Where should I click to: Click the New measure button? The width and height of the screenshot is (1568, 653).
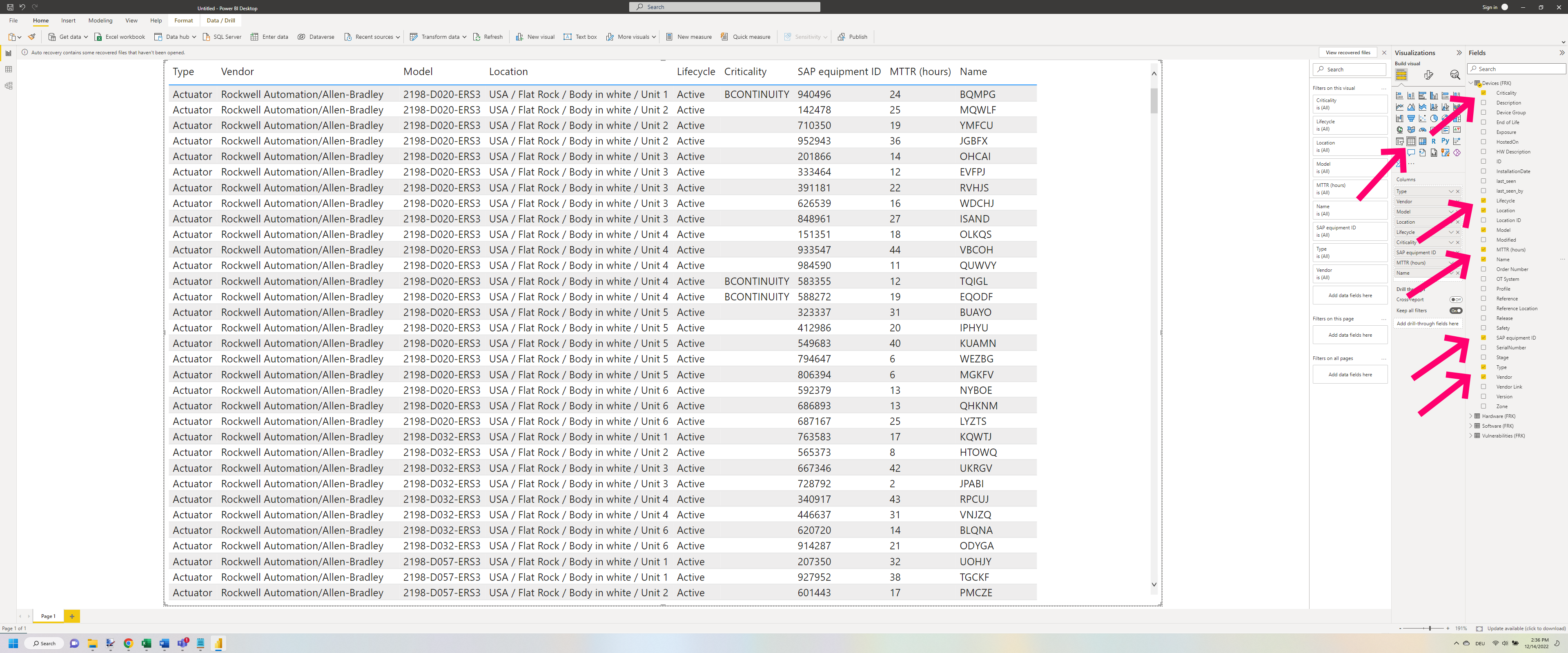point(688,37)
